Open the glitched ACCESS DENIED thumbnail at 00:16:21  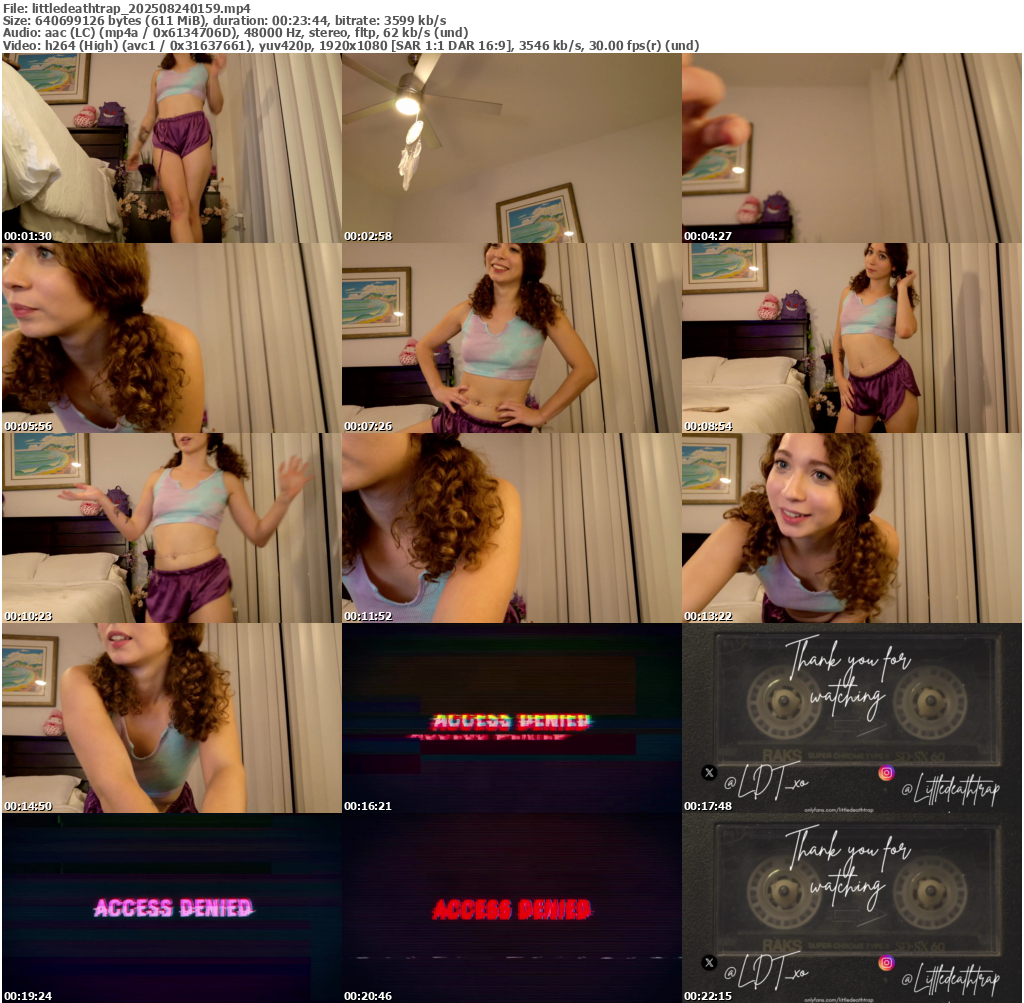point(511,718)
